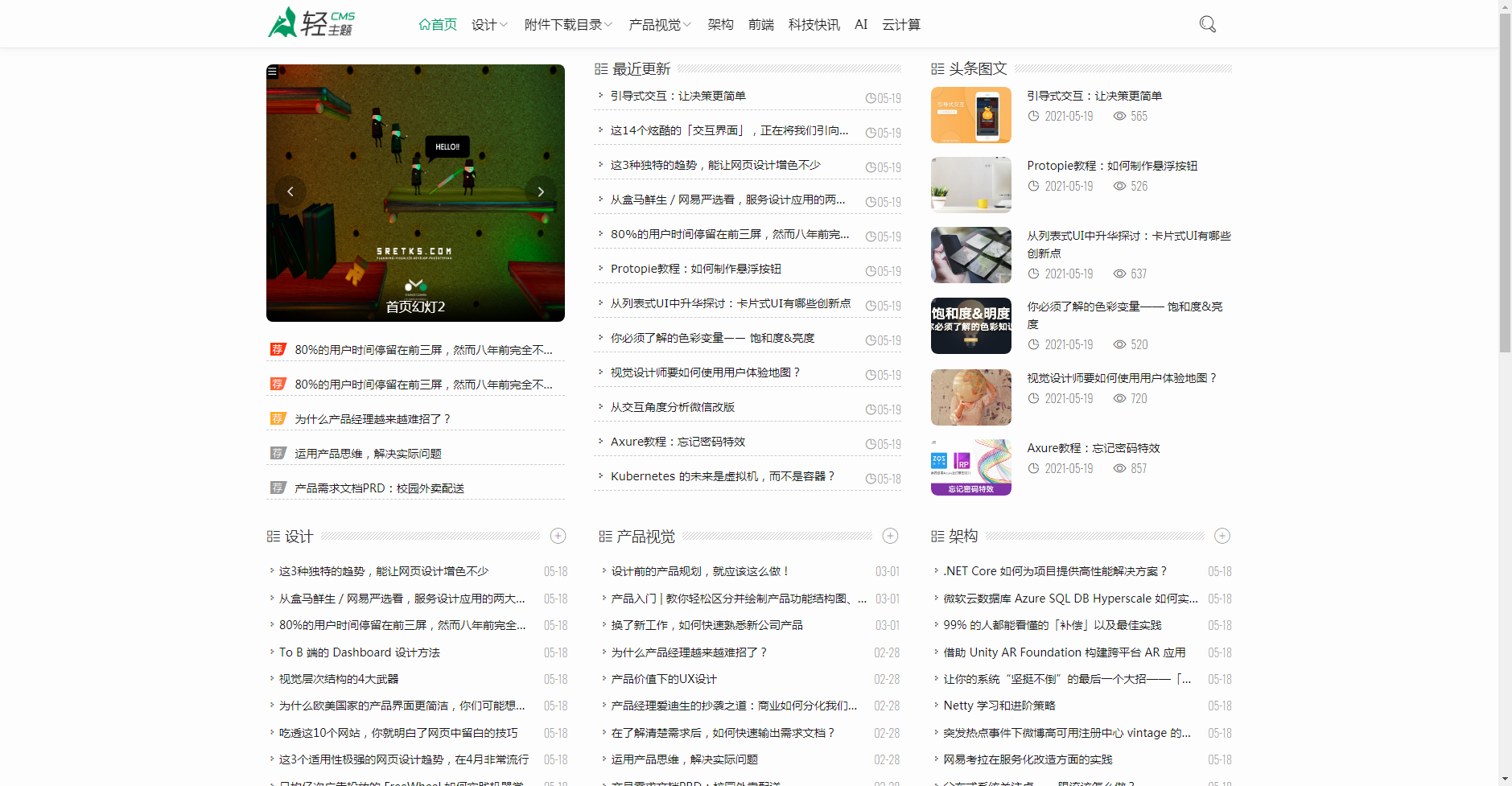The image size is (1512, 786).
Task: Open article 产品价值下的UX设计
Action: (664, 679)
